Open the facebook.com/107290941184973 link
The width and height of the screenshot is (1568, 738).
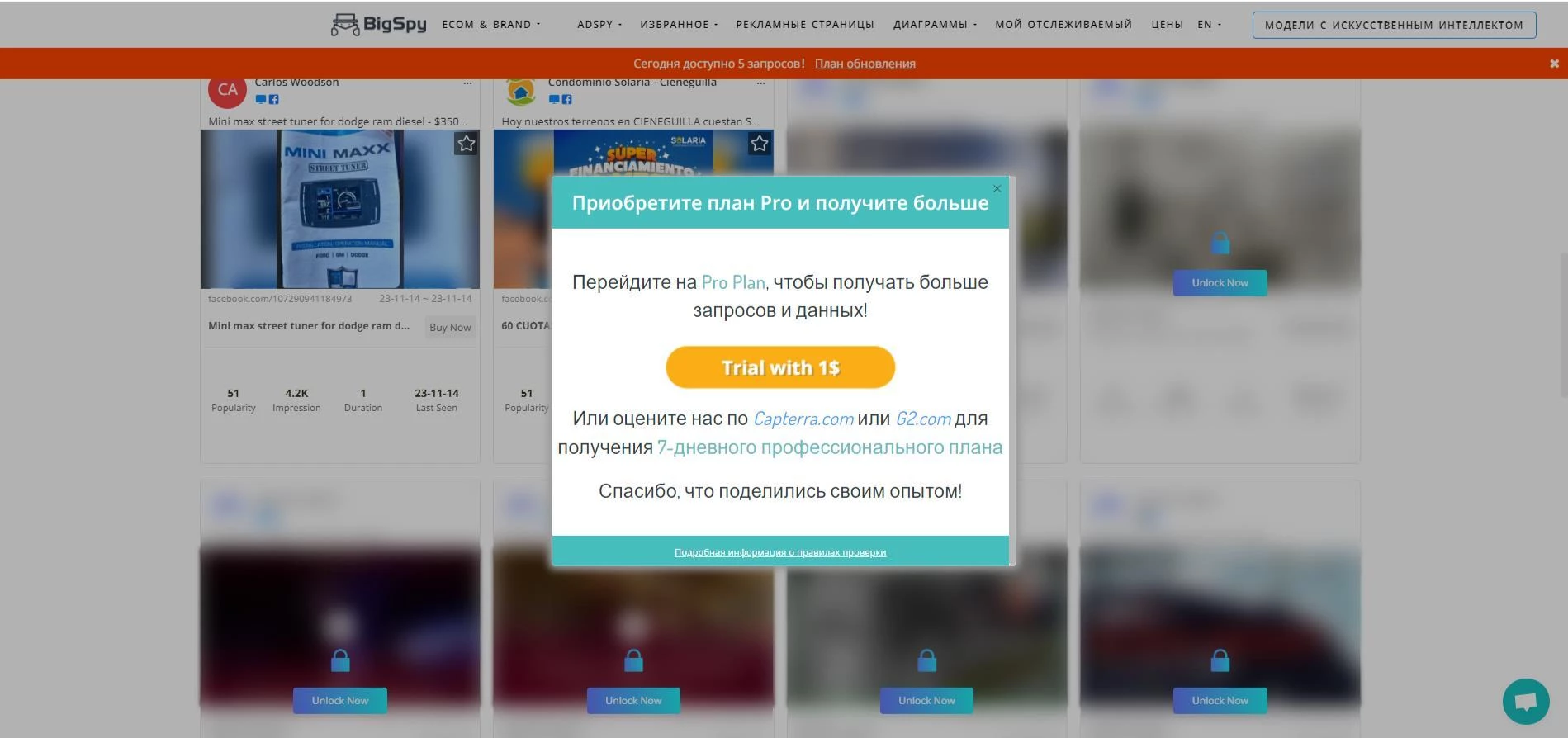280,299
